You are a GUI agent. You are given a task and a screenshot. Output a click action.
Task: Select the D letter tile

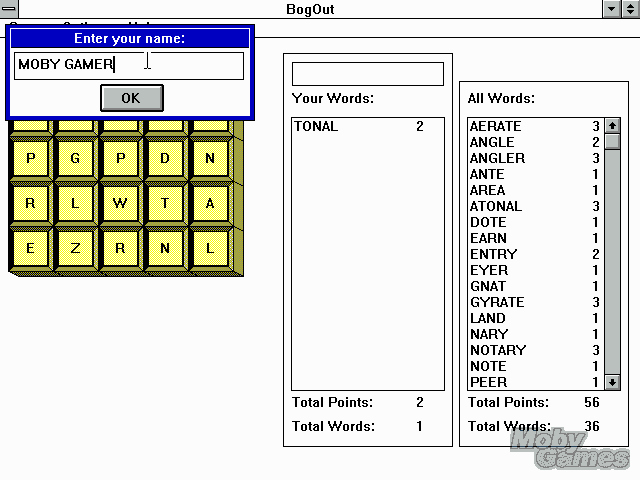point(165,158)
